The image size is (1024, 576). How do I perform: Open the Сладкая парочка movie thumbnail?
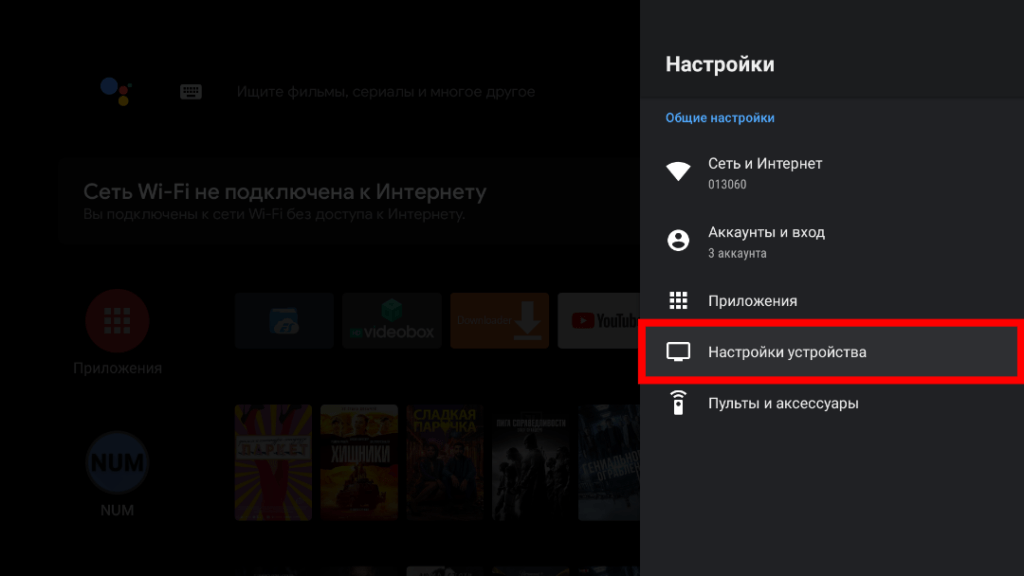tap(444, 461)
